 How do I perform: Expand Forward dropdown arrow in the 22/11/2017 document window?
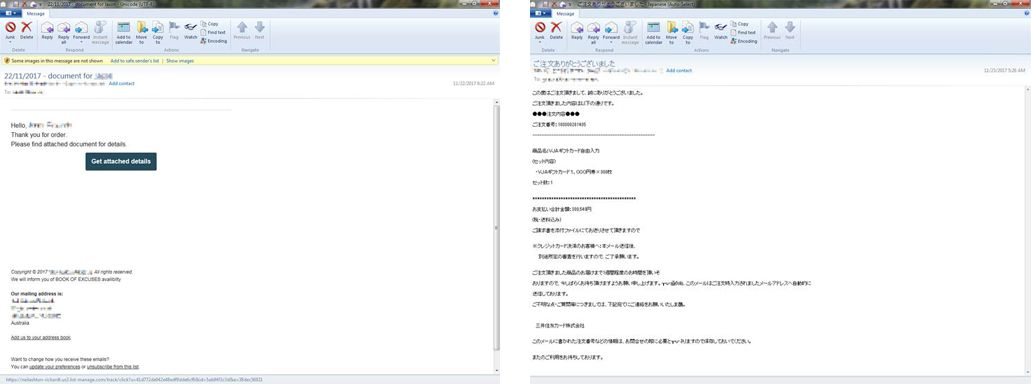click(x=81, y=42)
